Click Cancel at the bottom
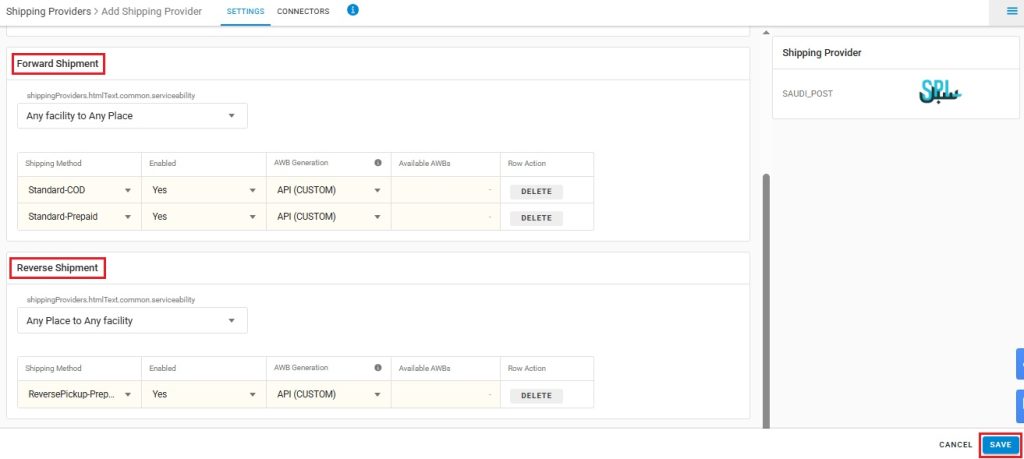 [955, 445]
